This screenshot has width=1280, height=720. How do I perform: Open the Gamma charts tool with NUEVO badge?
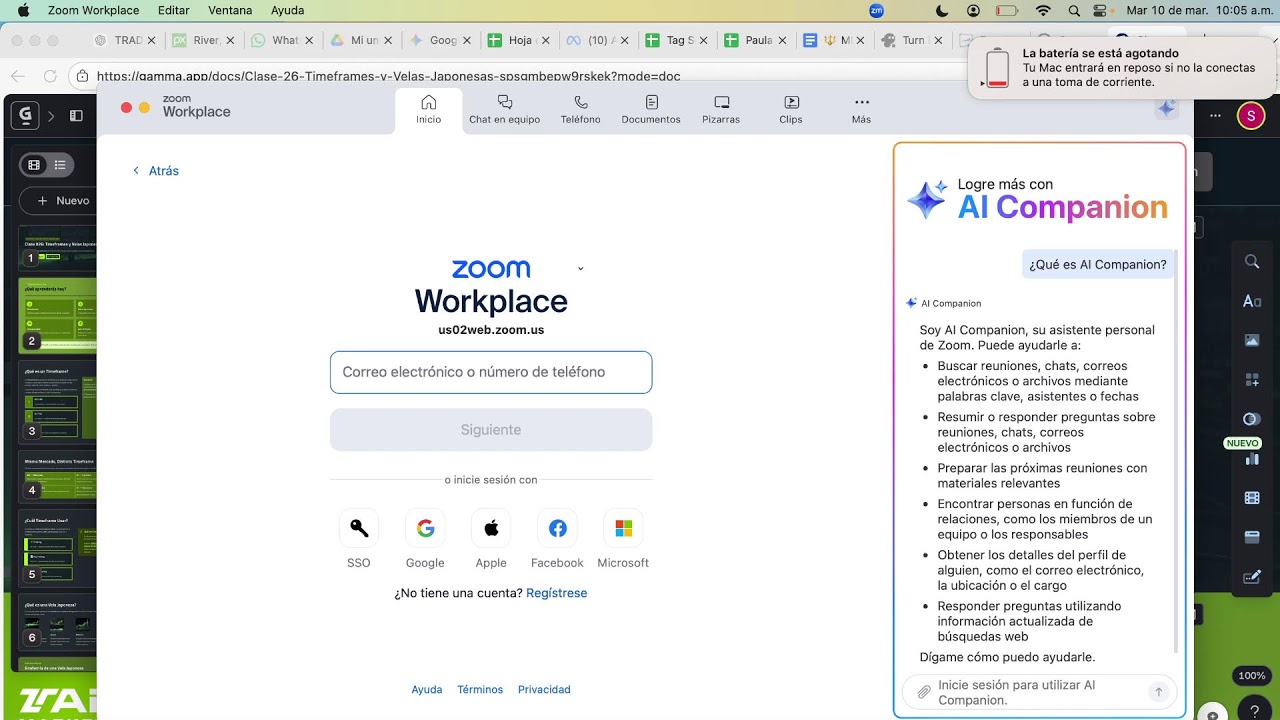[1252, 459]
